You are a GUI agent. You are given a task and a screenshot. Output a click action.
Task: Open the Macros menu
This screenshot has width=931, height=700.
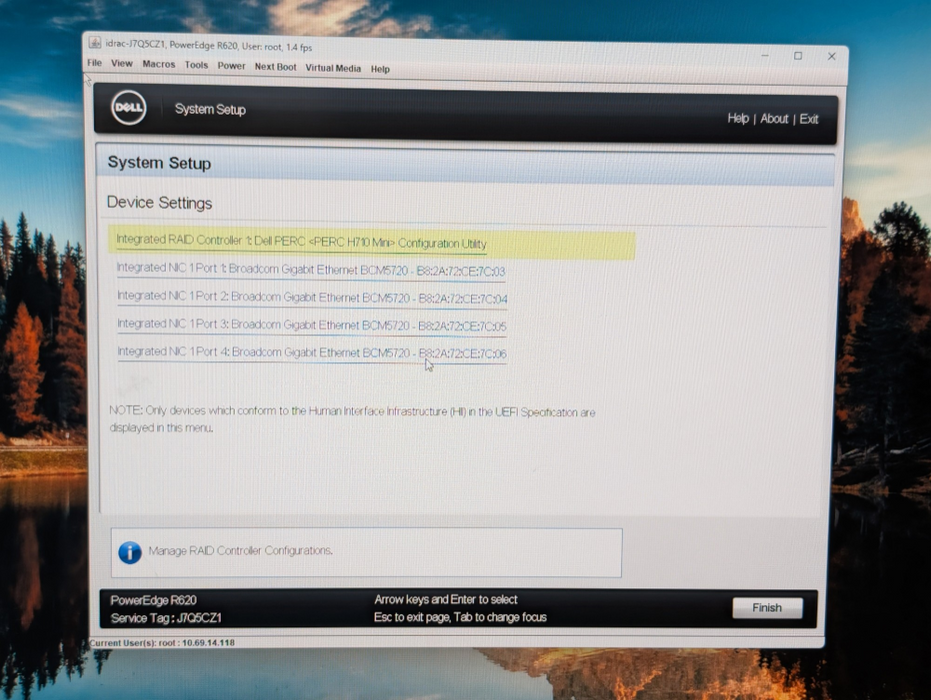coord(159,64)
